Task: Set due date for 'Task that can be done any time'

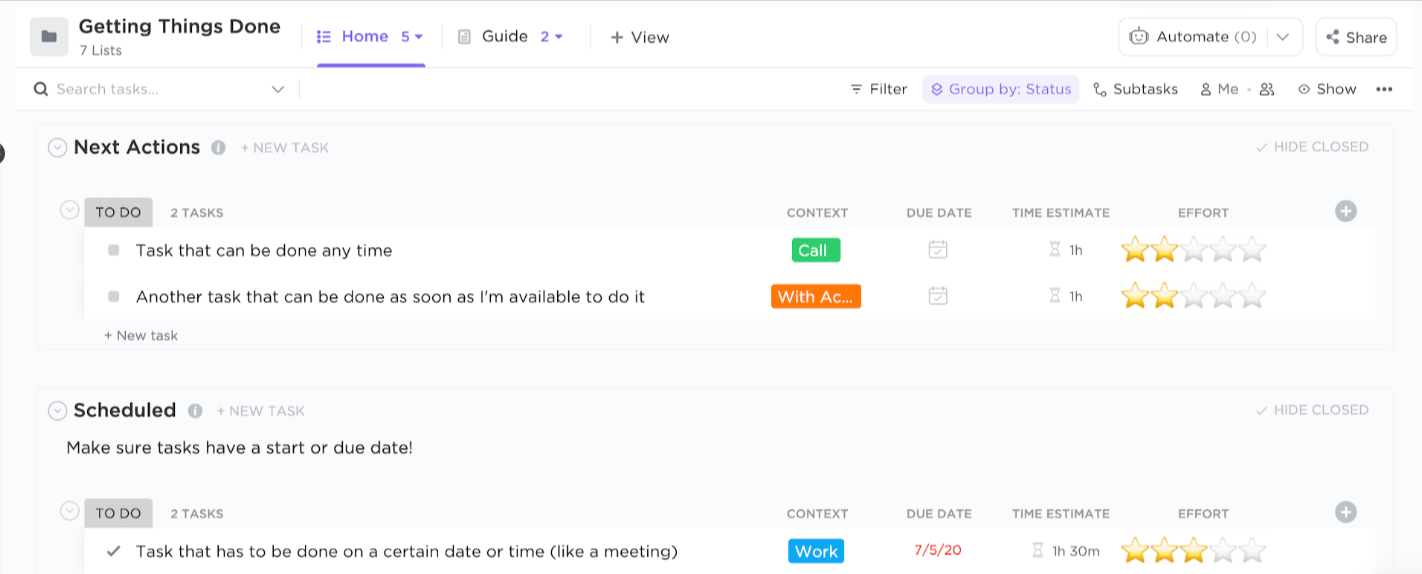Action: [x=938, y=250]
